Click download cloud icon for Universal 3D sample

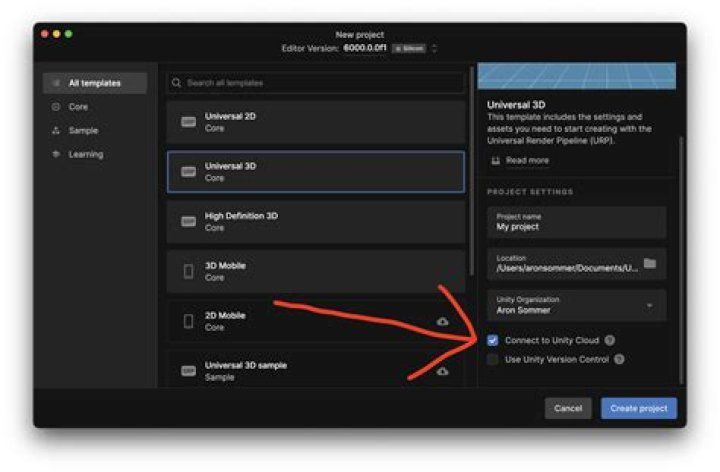(442, 371)
